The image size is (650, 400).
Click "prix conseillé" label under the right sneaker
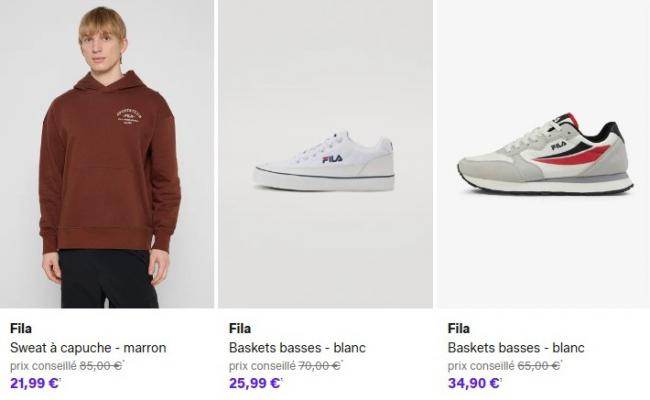click(x=480, y=365)
